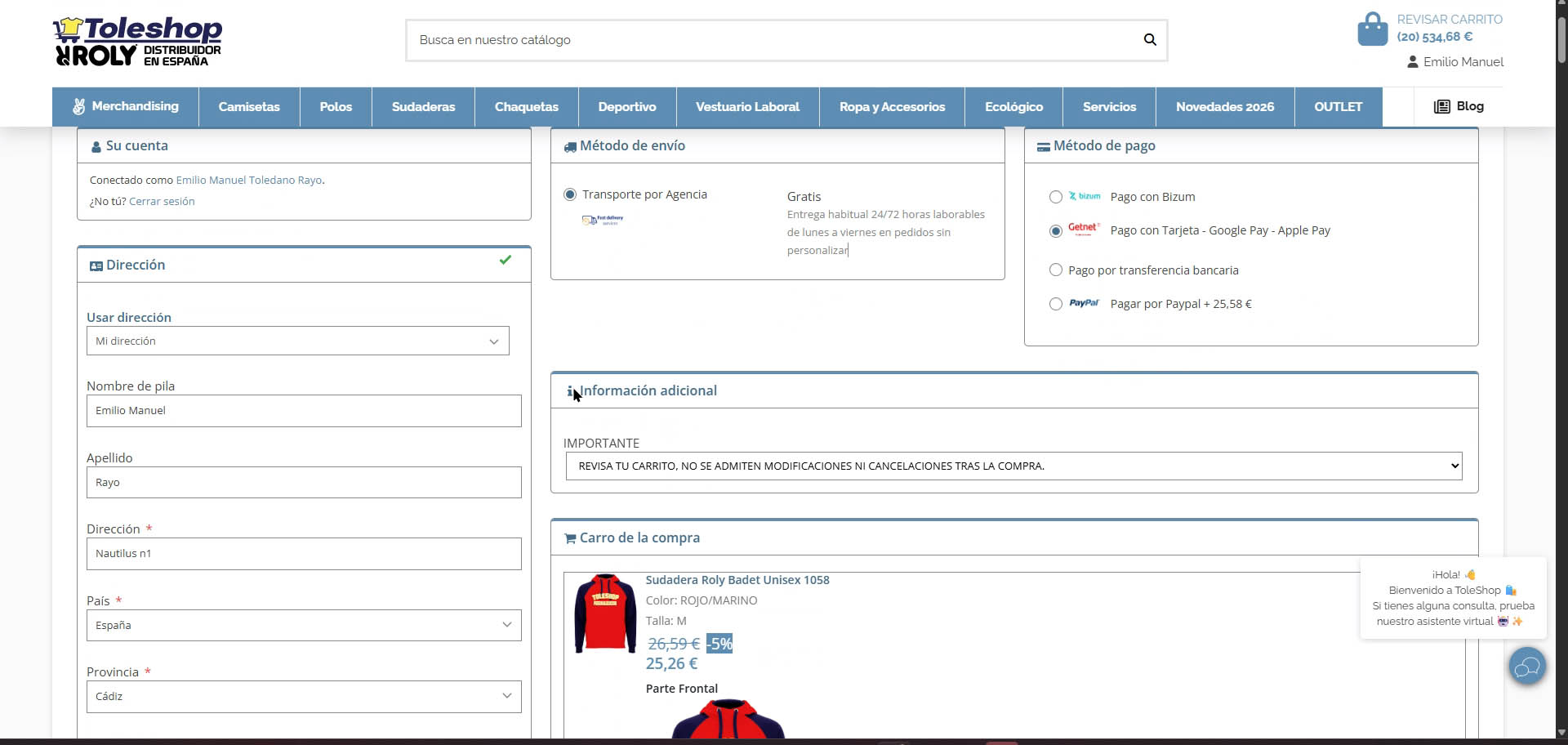Viewport: 1568px width, 745px height.
Task: Click the Cerrar sesión link
Action: click(x=162, y=202)
